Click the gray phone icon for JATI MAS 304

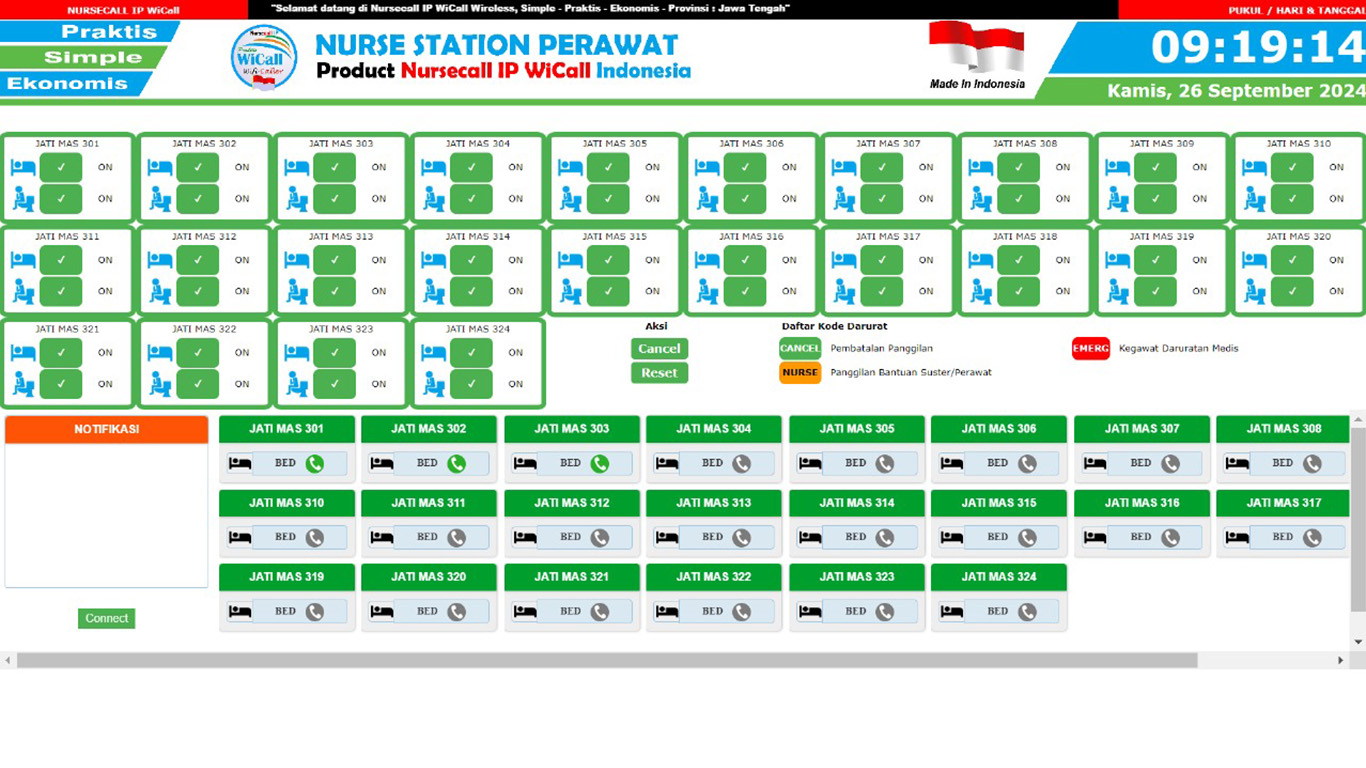[741, 464]
